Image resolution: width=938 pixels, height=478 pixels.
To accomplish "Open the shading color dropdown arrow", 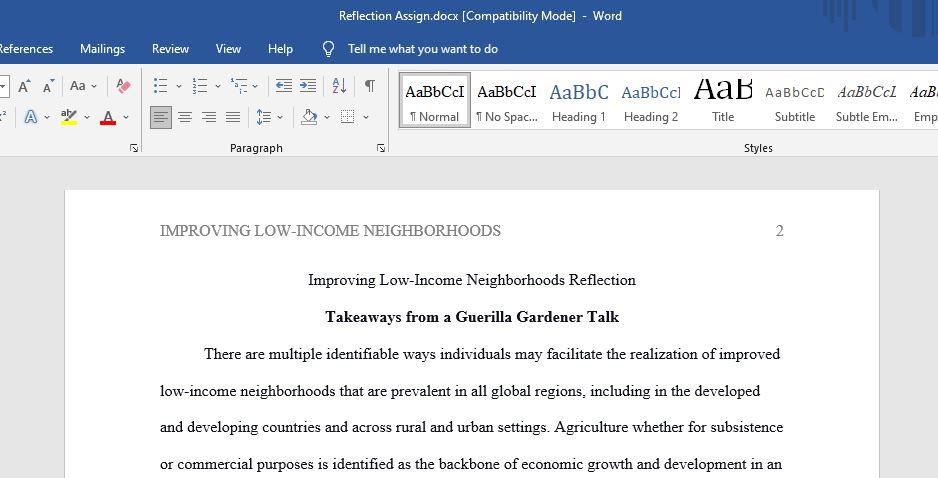I will pos(327,117).
